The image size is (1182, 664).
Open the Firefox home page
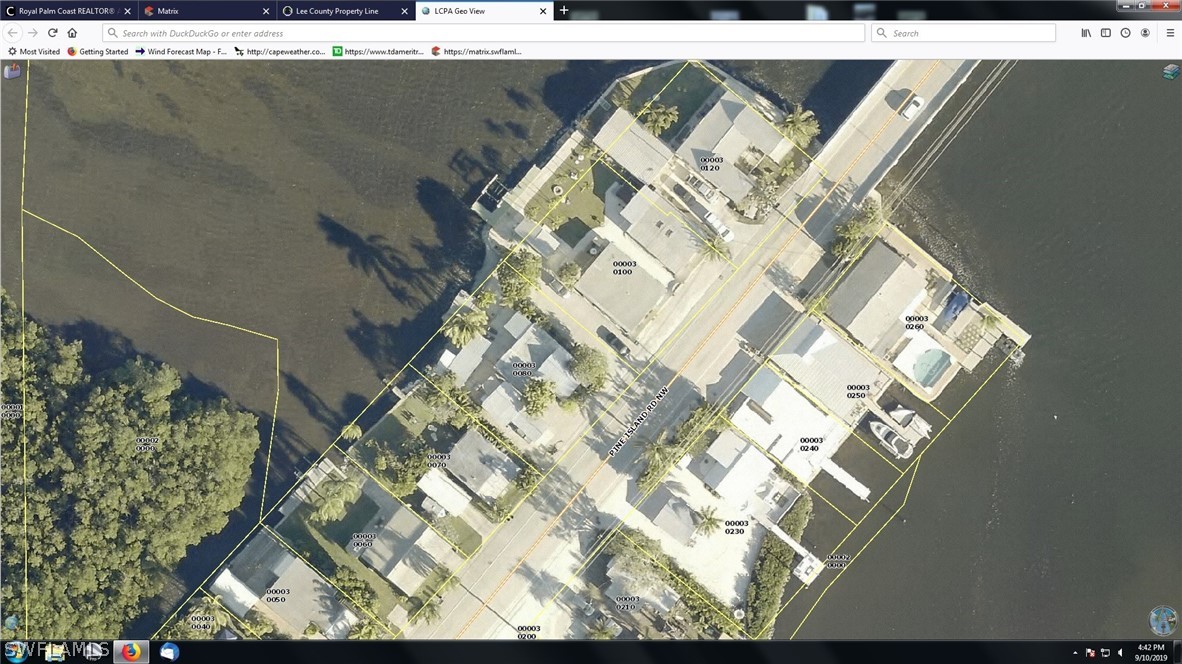click(72, 33)
